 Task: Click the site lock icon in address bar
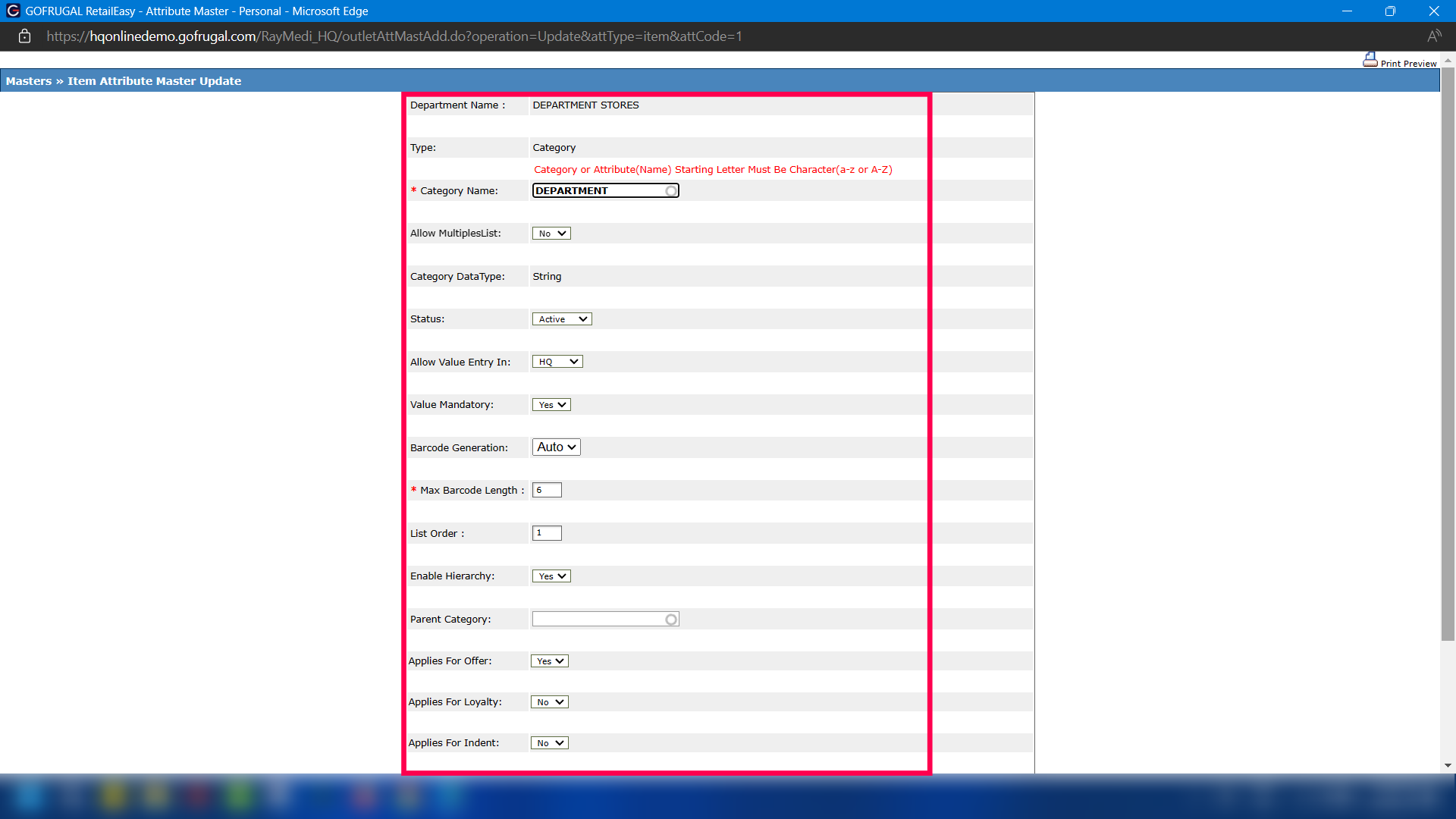pyautogui.click(x=24, y=36)
